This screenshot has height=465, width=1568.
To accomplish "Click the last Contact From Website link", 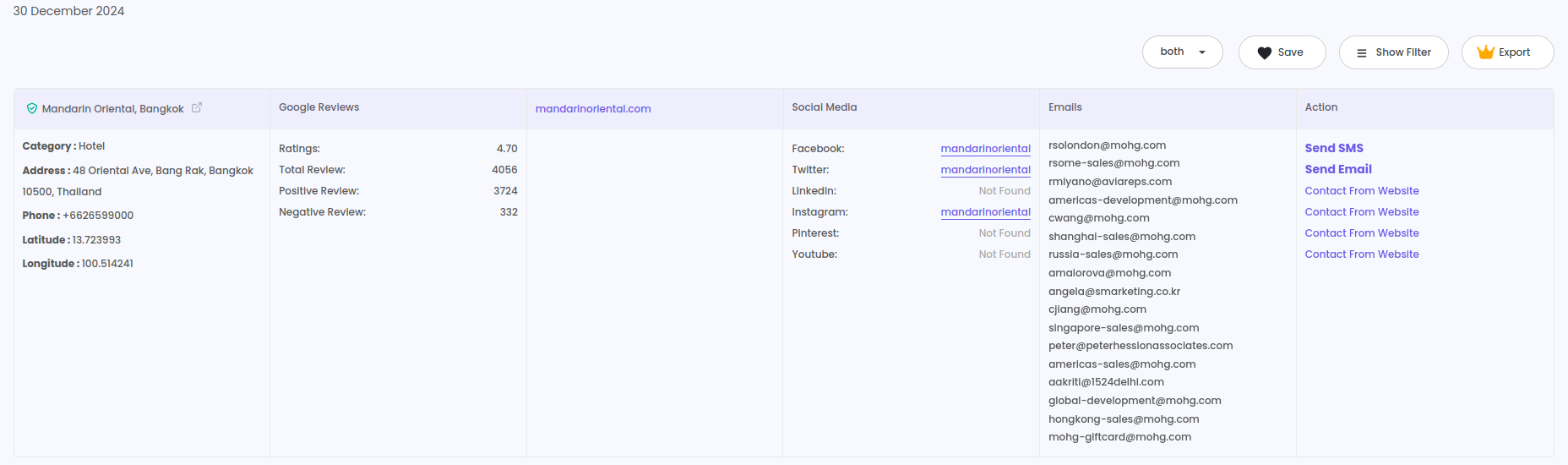I will click(x=1361, y=254).
